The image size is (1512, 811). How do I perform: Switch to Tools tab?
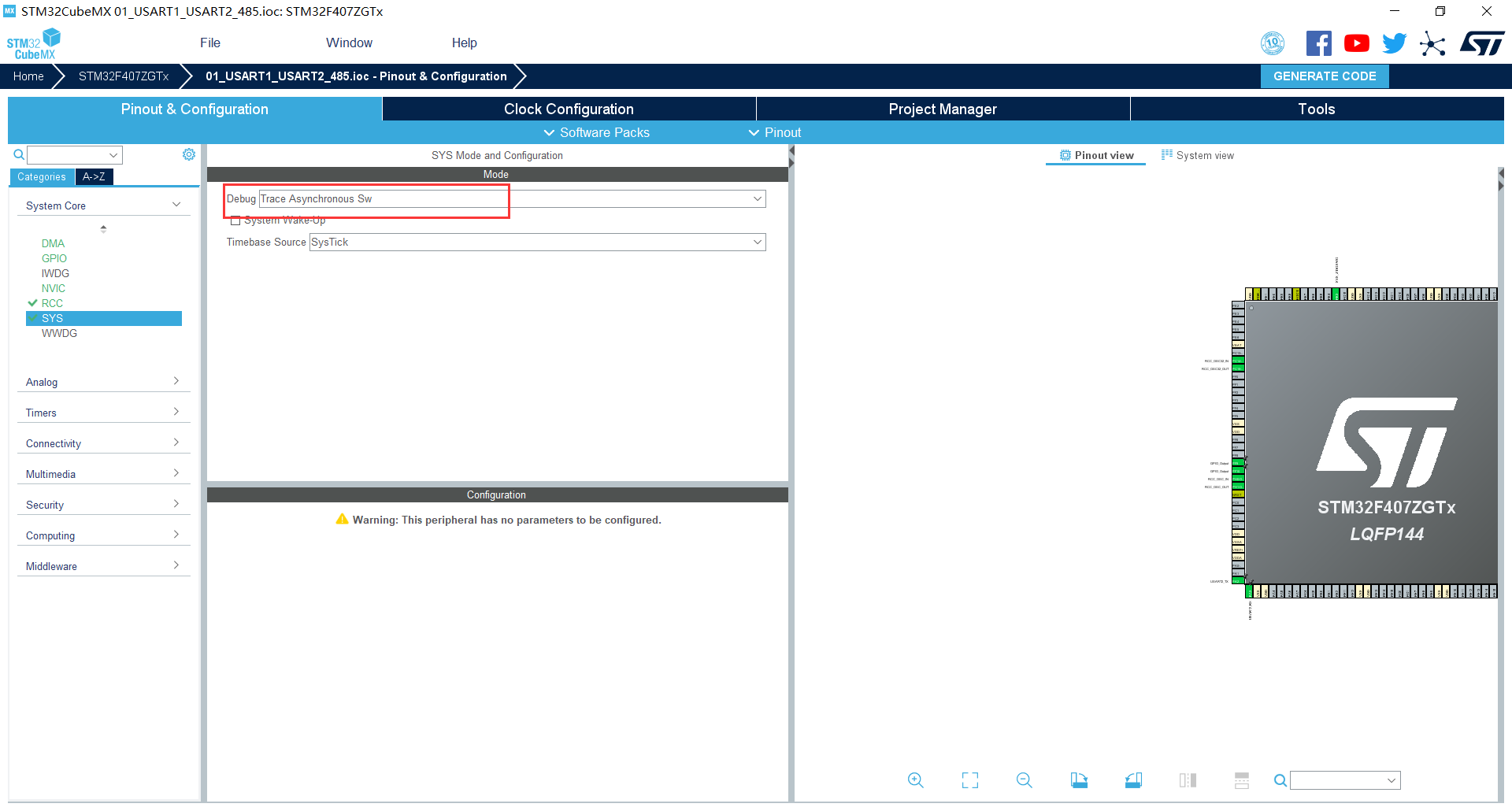pyautogui.click(x=1317, y=109)
